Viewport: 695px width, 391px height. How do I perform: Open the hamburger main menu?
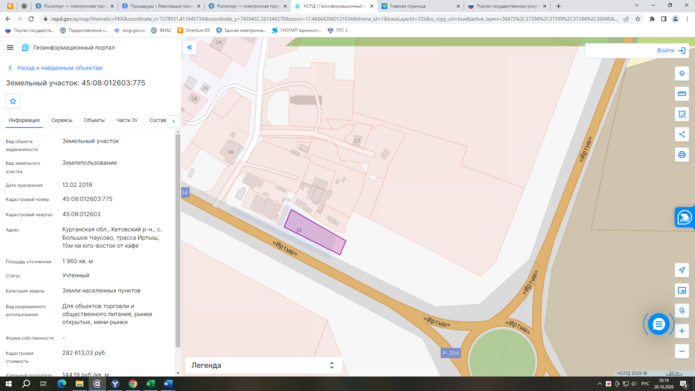point(10,47)
